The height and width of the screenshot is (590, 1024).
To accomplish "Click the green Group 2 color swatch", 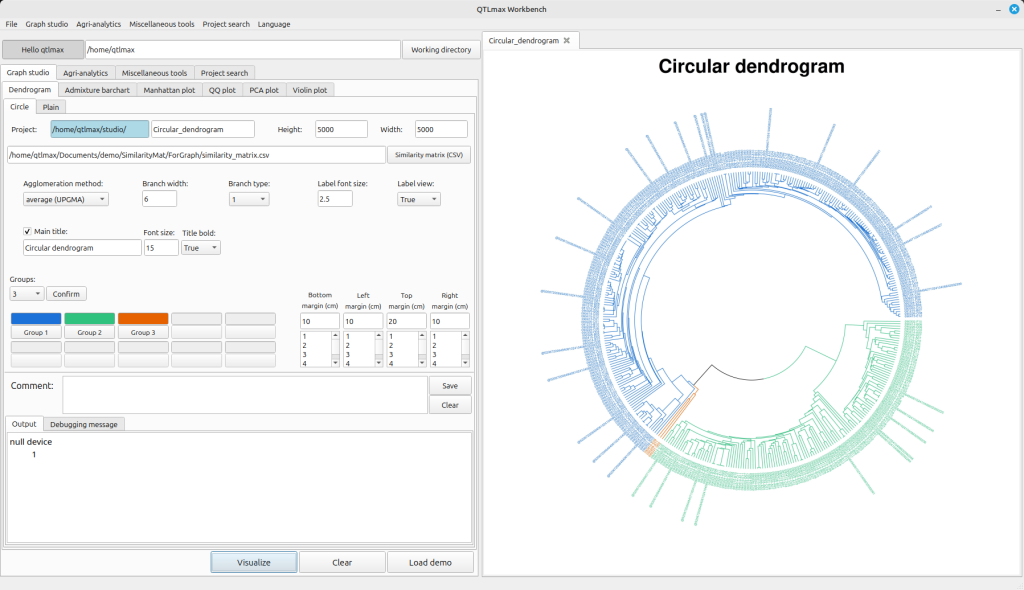I will click(89, 318).
